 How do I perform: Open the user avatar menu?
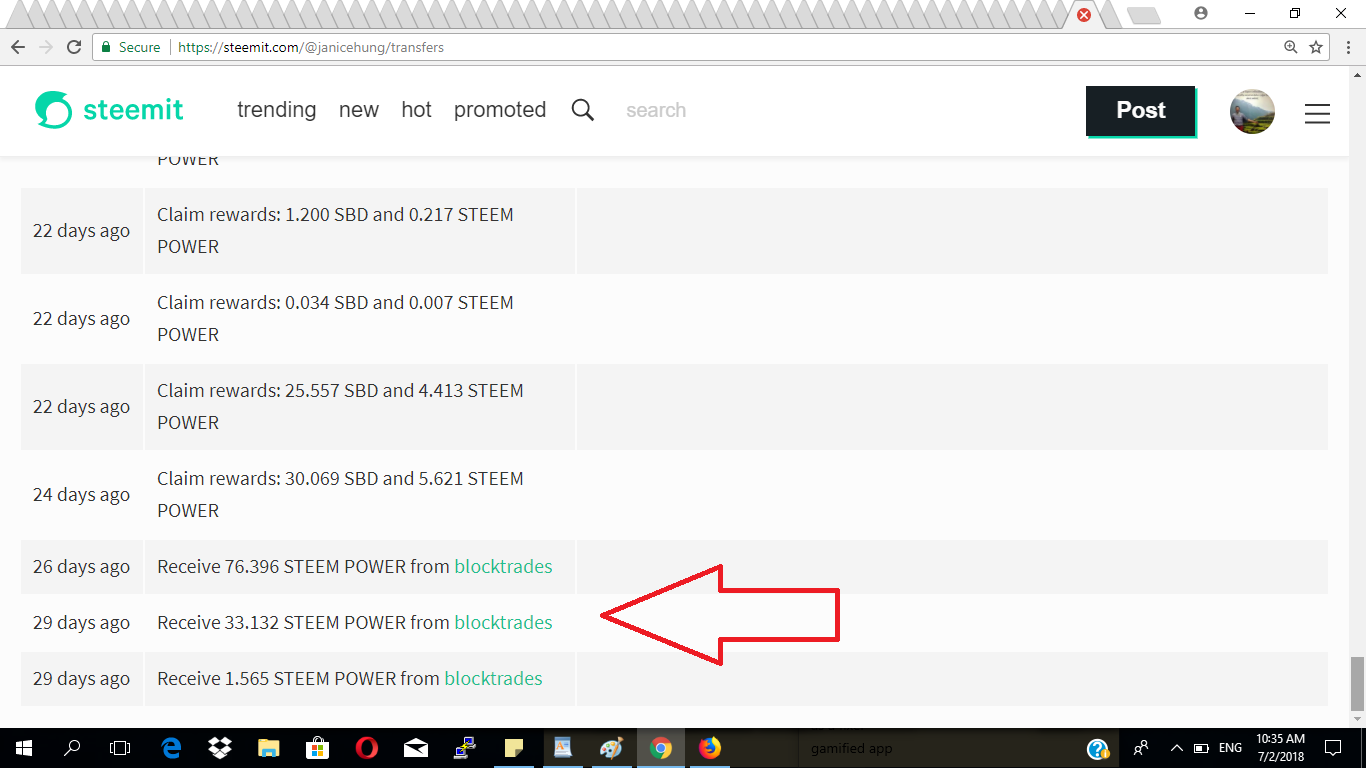(x=1252, y=112)
